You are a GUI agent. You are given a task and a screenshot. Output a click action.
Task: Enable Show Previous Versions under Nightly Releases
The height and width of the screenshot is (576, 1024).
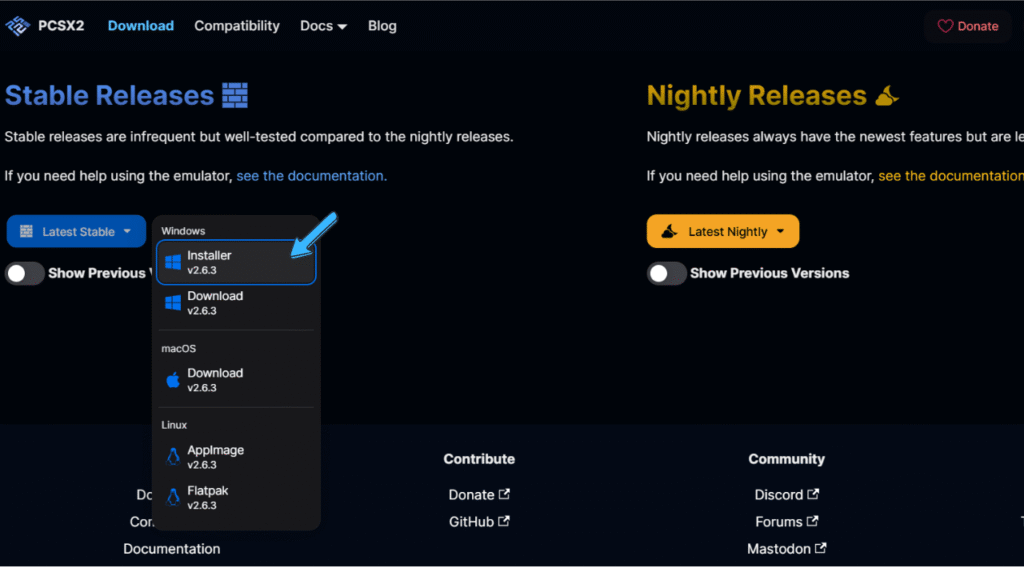coord(666,272)
